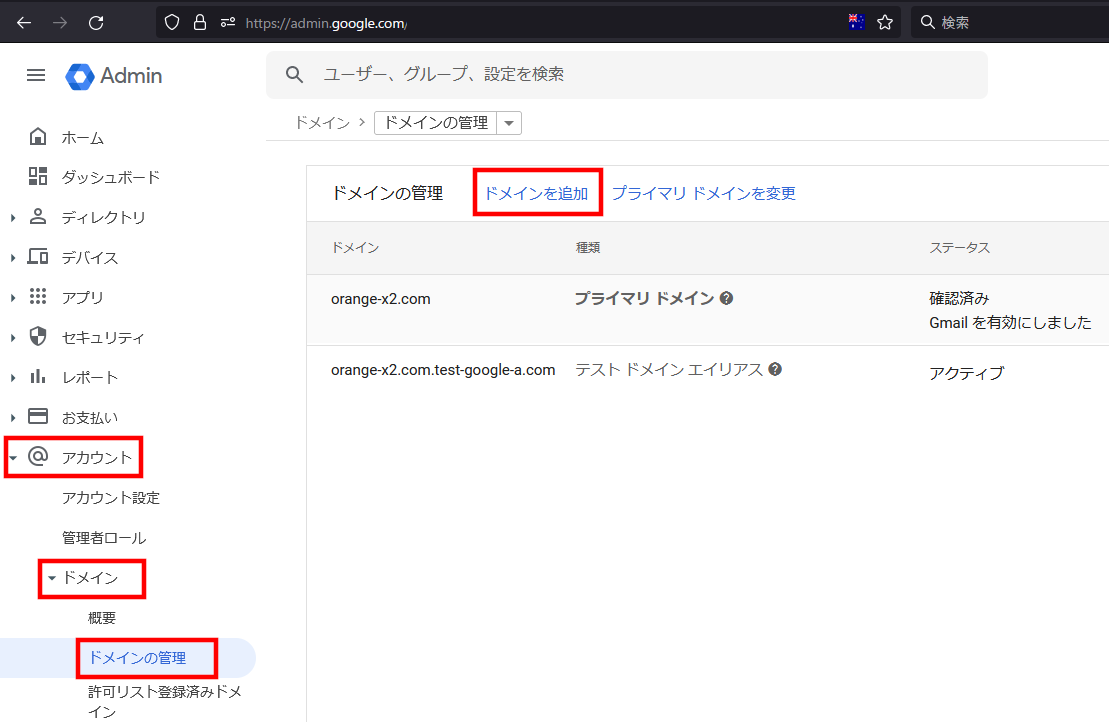
Task: Click the ドメインを追加 link
Action: tap(536, 193)
